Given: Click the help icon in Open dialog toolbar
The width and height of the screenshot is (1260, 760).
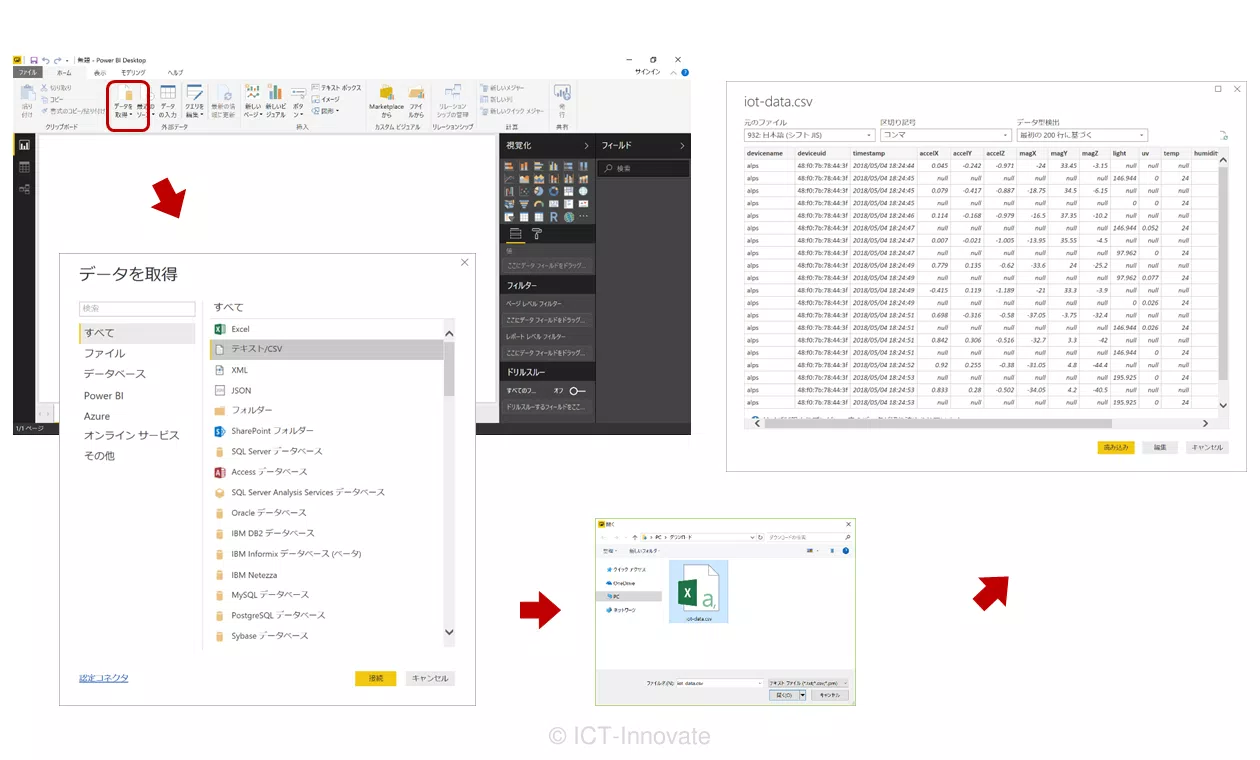Looking at the screenshot, I should tap(847, 550).
